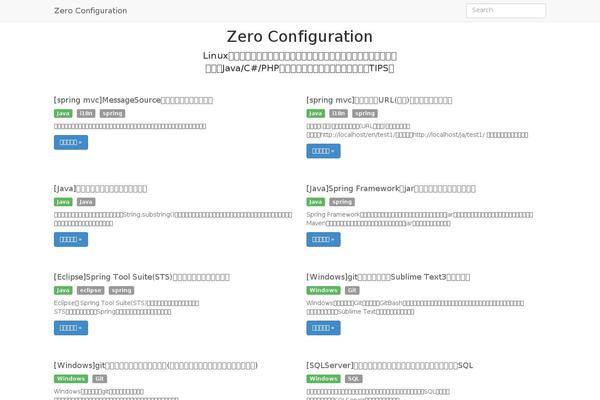600x400 pixels.
Task: Click Windows tag under Sublime Text3 post
Action: pos(323,291)
